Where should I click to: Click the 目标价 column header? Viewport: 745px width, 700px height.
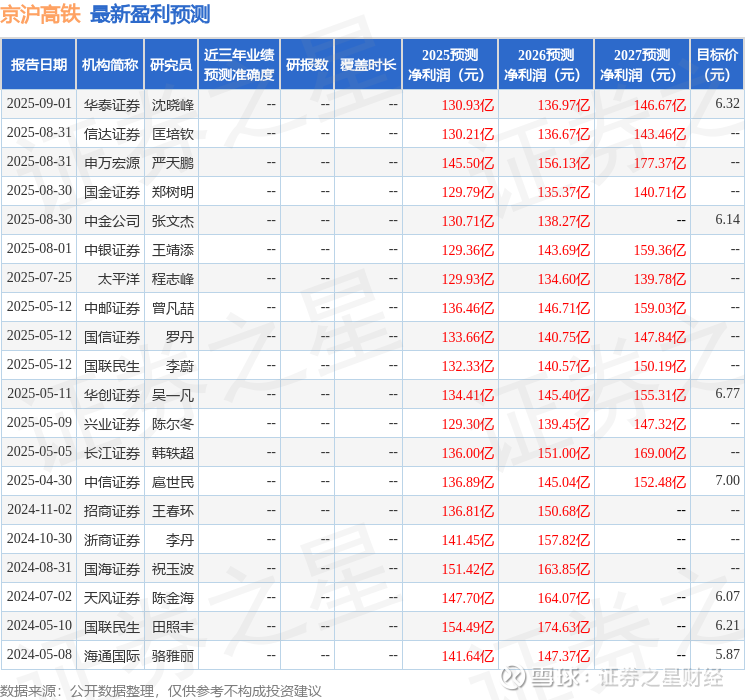click(x=717, y=64)
